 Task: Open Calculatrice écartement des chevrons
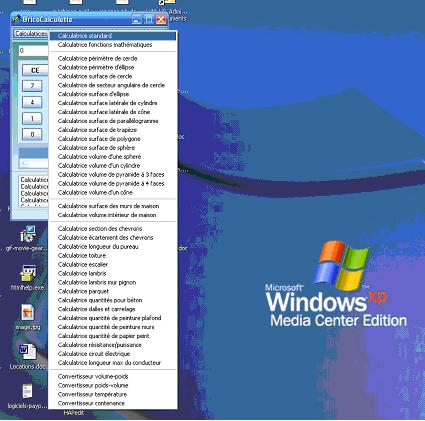[x=113, y=238]
